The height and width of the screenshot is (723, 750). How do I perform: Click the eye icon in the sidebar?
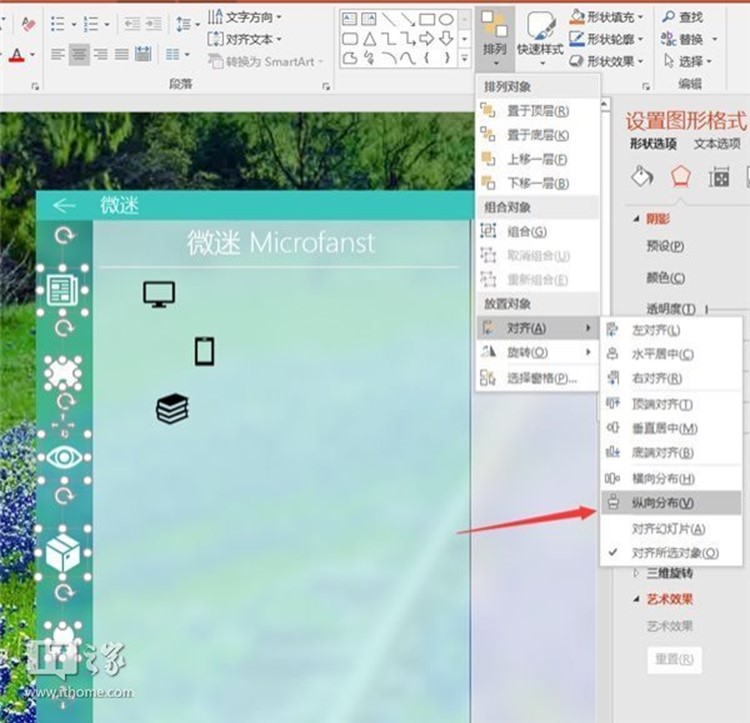tap(65, 458)
